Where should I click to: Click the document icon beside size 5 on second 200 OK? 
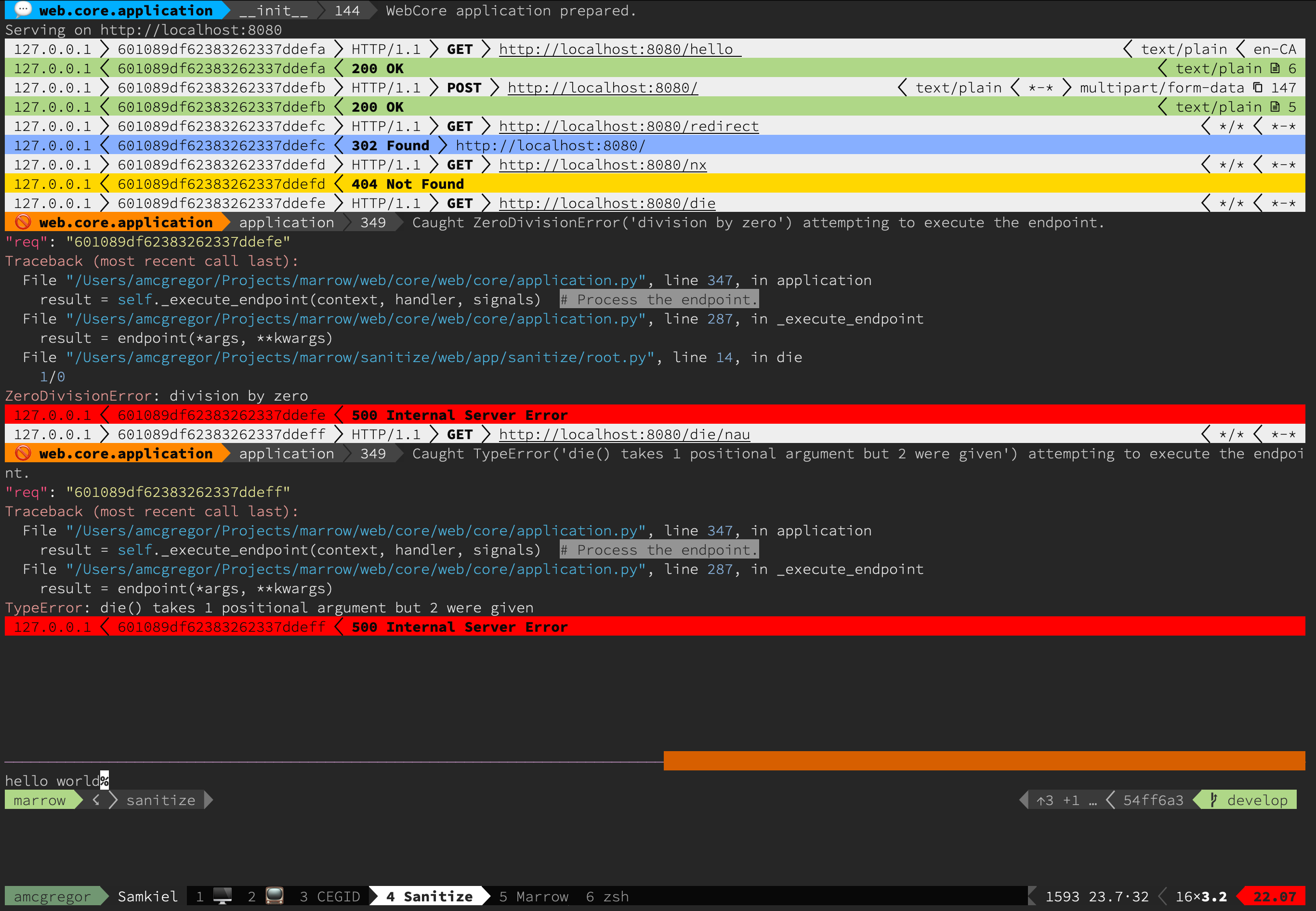pos(1275,107)
